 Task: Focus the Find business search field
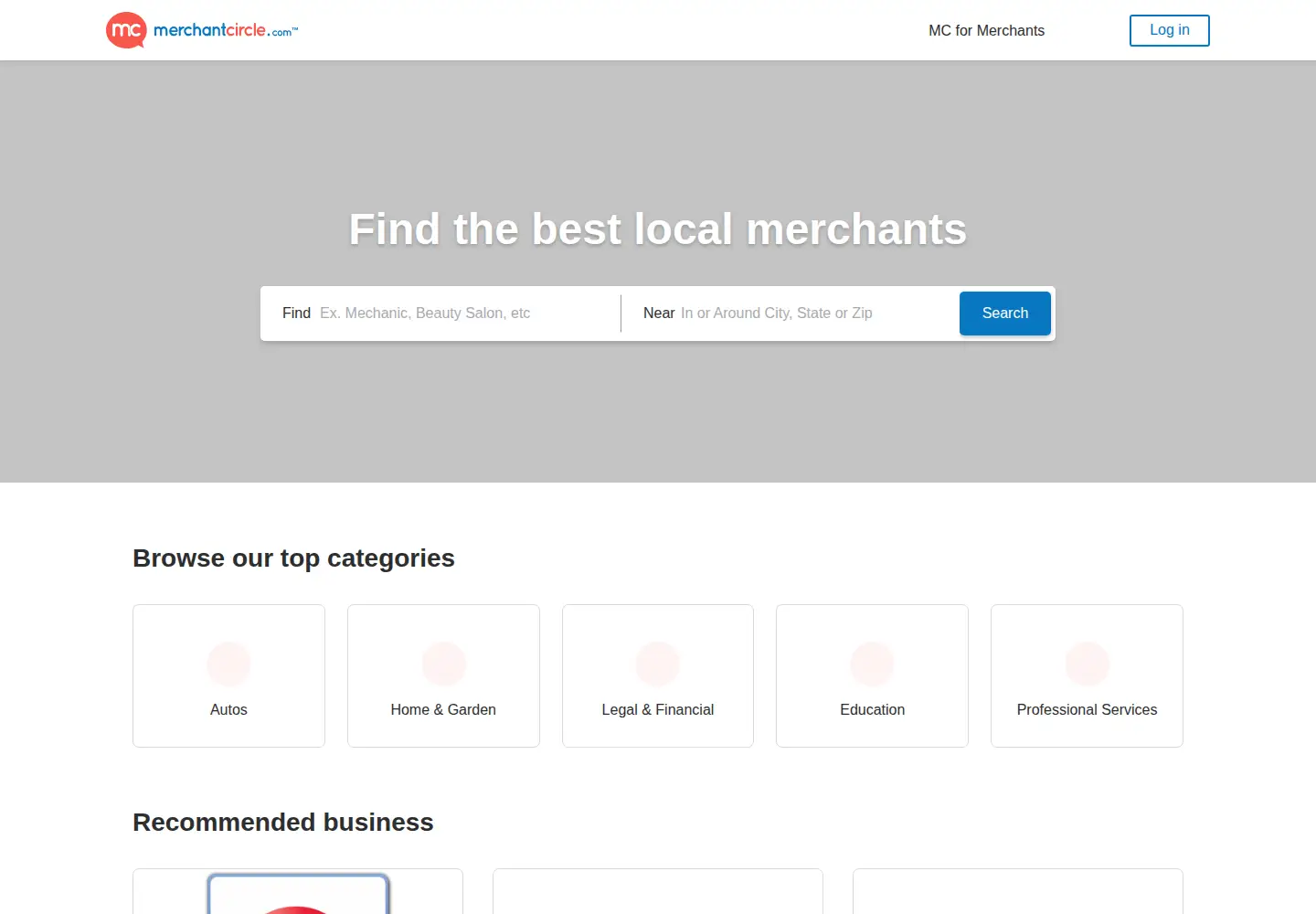(x=466, y=314)
